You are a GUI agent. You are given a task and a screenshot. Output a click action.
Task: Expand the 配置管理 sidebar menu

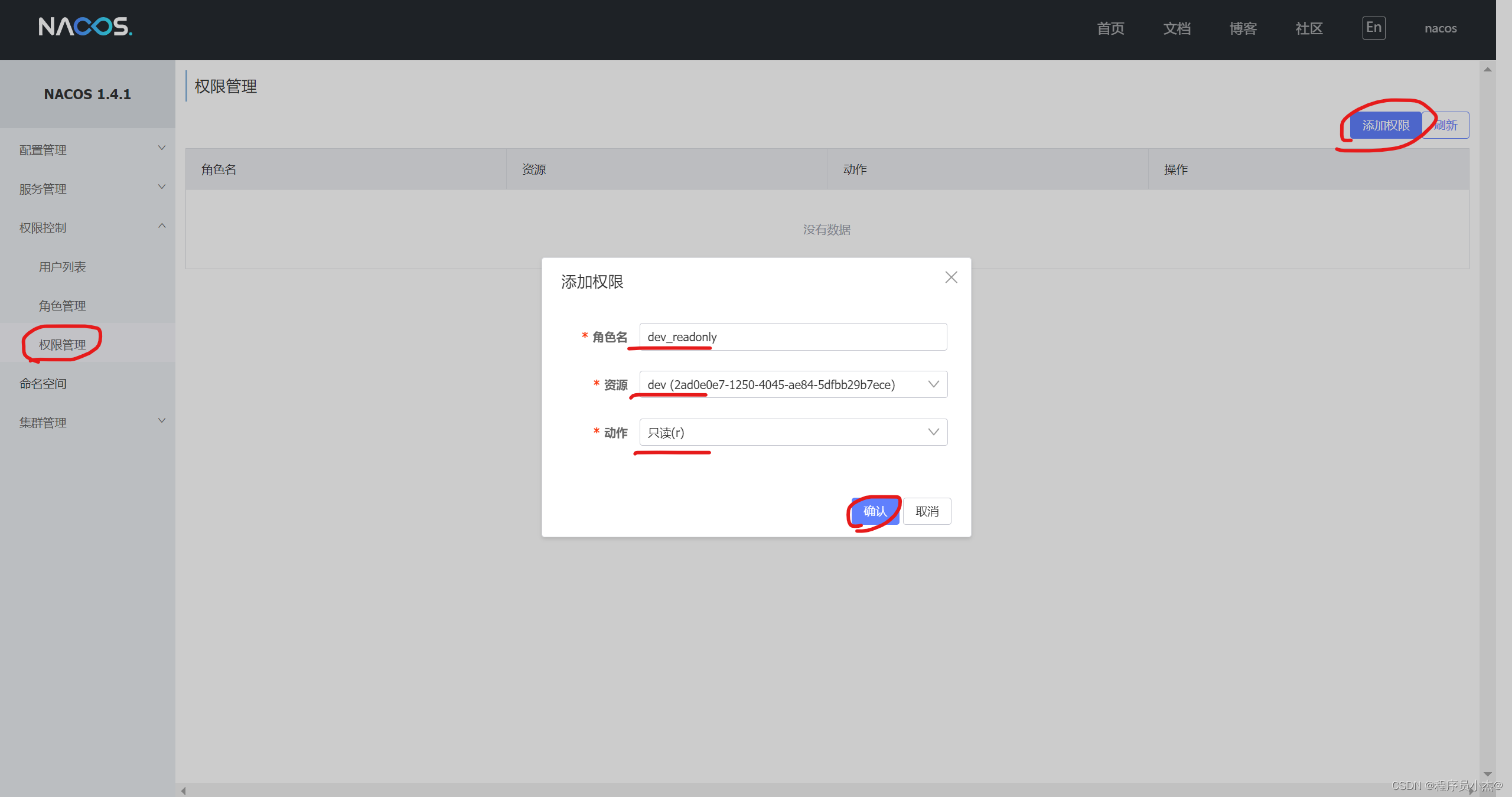pyautogui.click(x=87, y=150)
